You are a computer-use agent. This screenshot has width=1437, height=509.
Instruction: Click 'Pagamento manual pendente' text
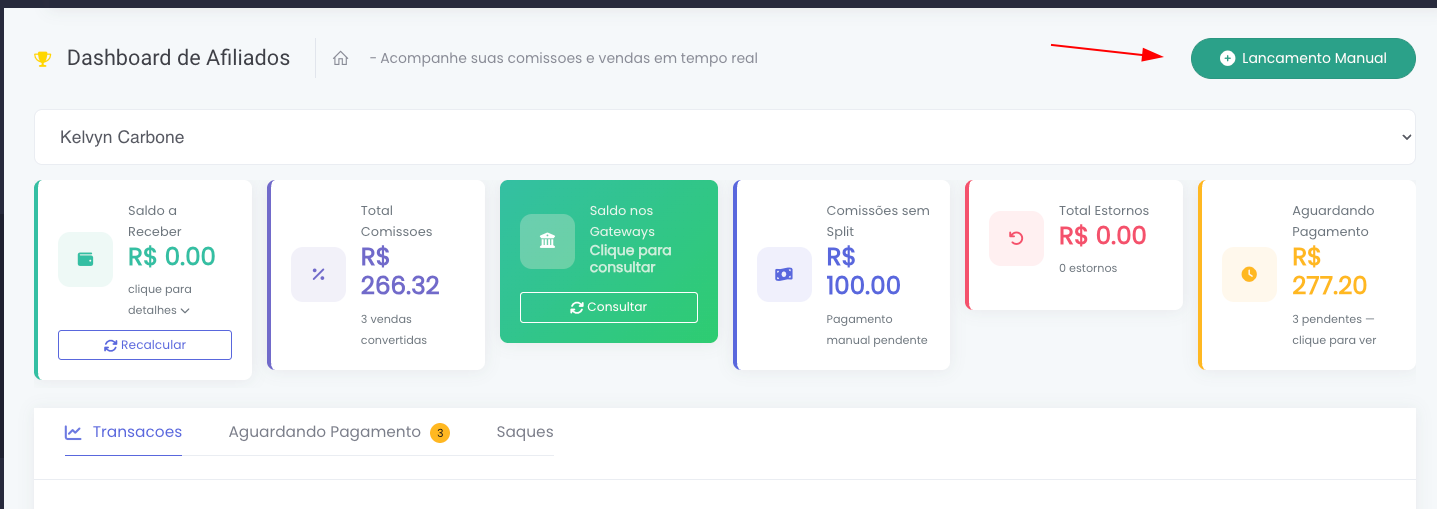[x=877, y=329]
